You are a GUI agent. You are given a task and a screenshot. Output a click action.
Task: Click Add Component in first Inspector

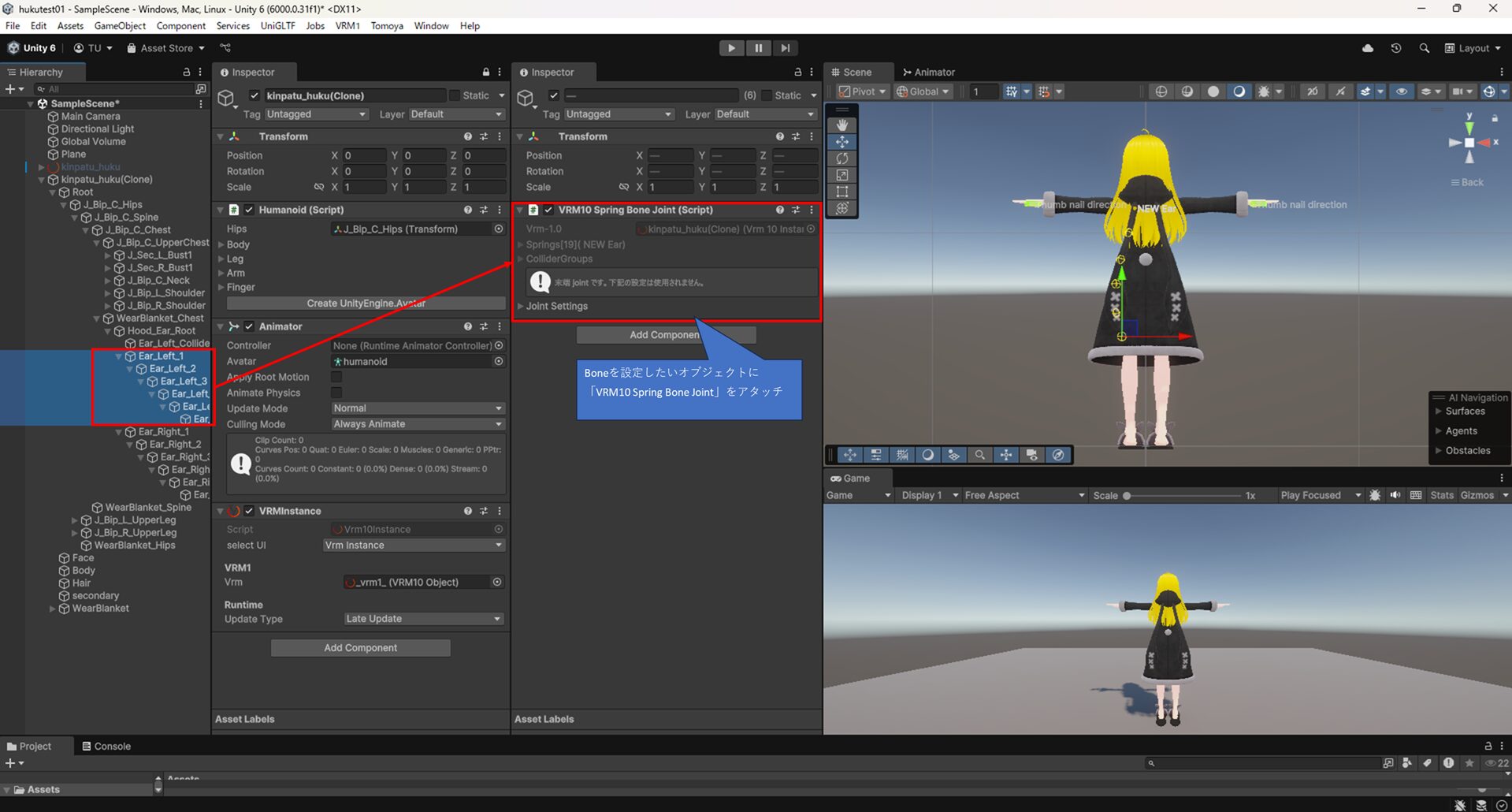pyautogui.click(x=361, y=648)
